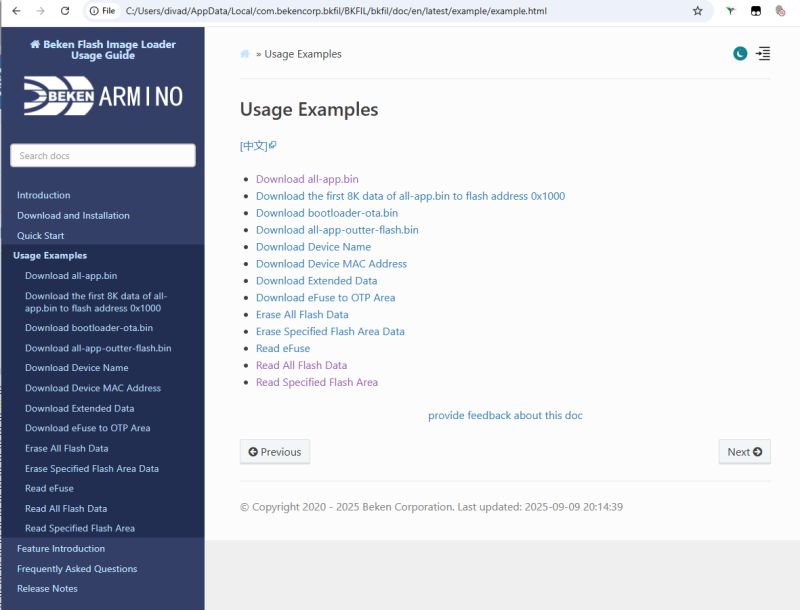Go to the Next page button
The width and height of the screenshot is (800, 610).
click(745, 452)
